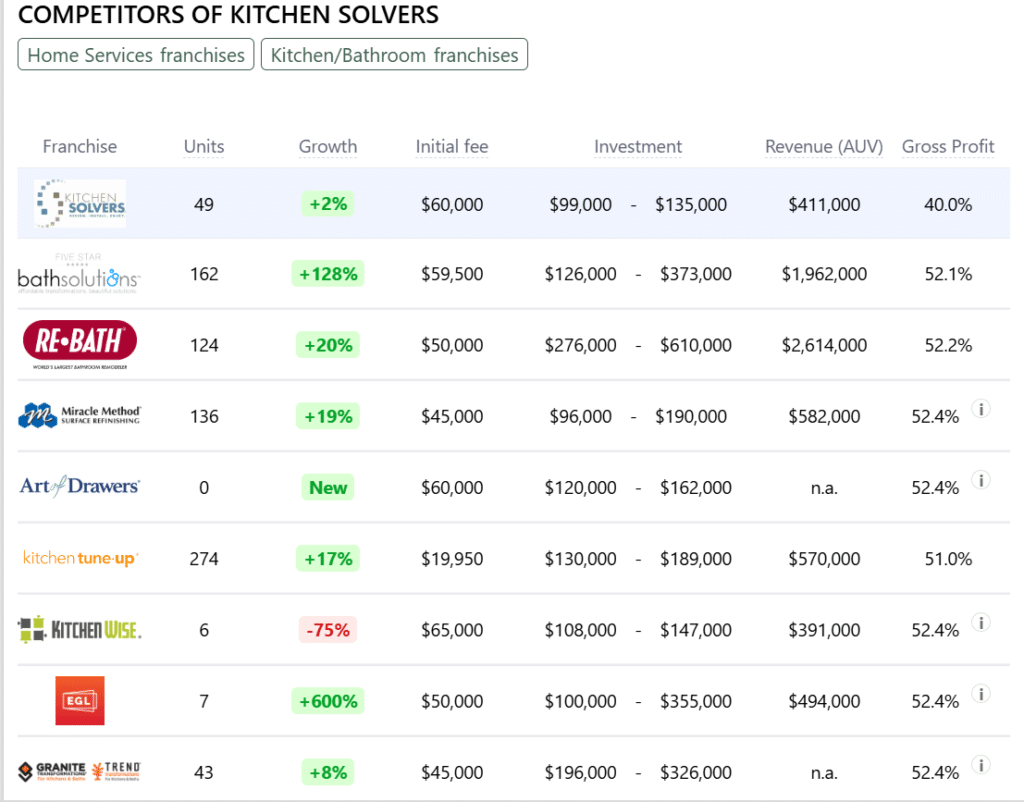This screenshot has height=802, width=1024.
Task: Open the Granite Trend Transformations logo
Action: [x=80, y=771]
